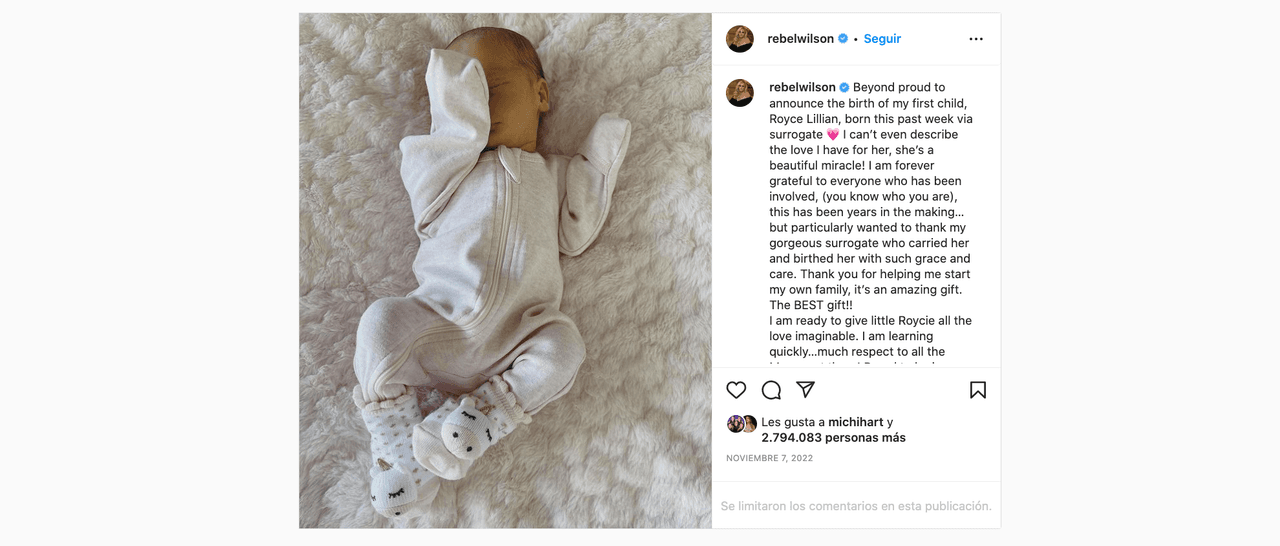Click the baby photo in the post
Screen dimensions: 1280x546
(505, 271)
